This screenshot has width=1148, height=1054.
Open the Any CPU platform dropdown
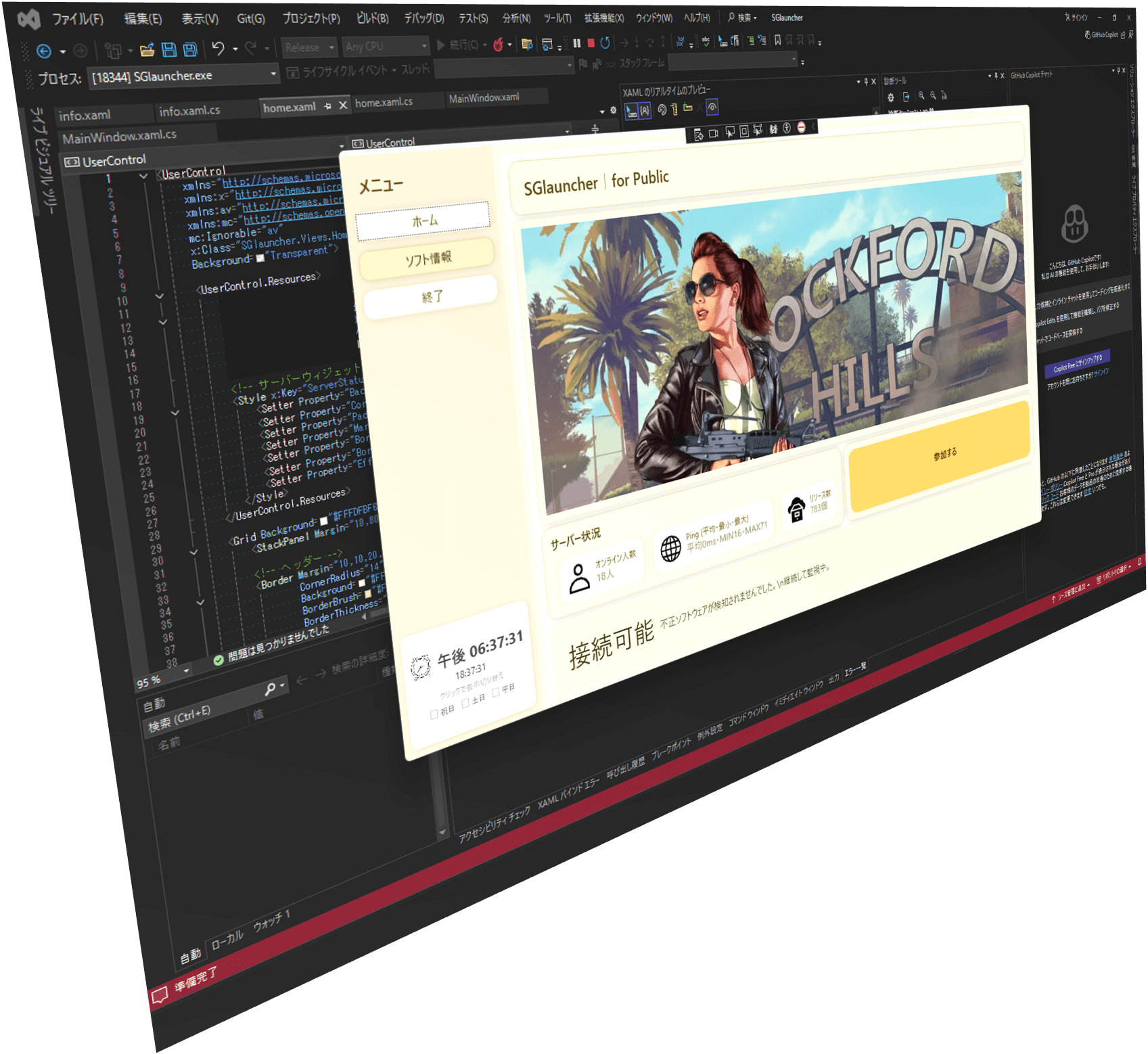pos(386,46)
